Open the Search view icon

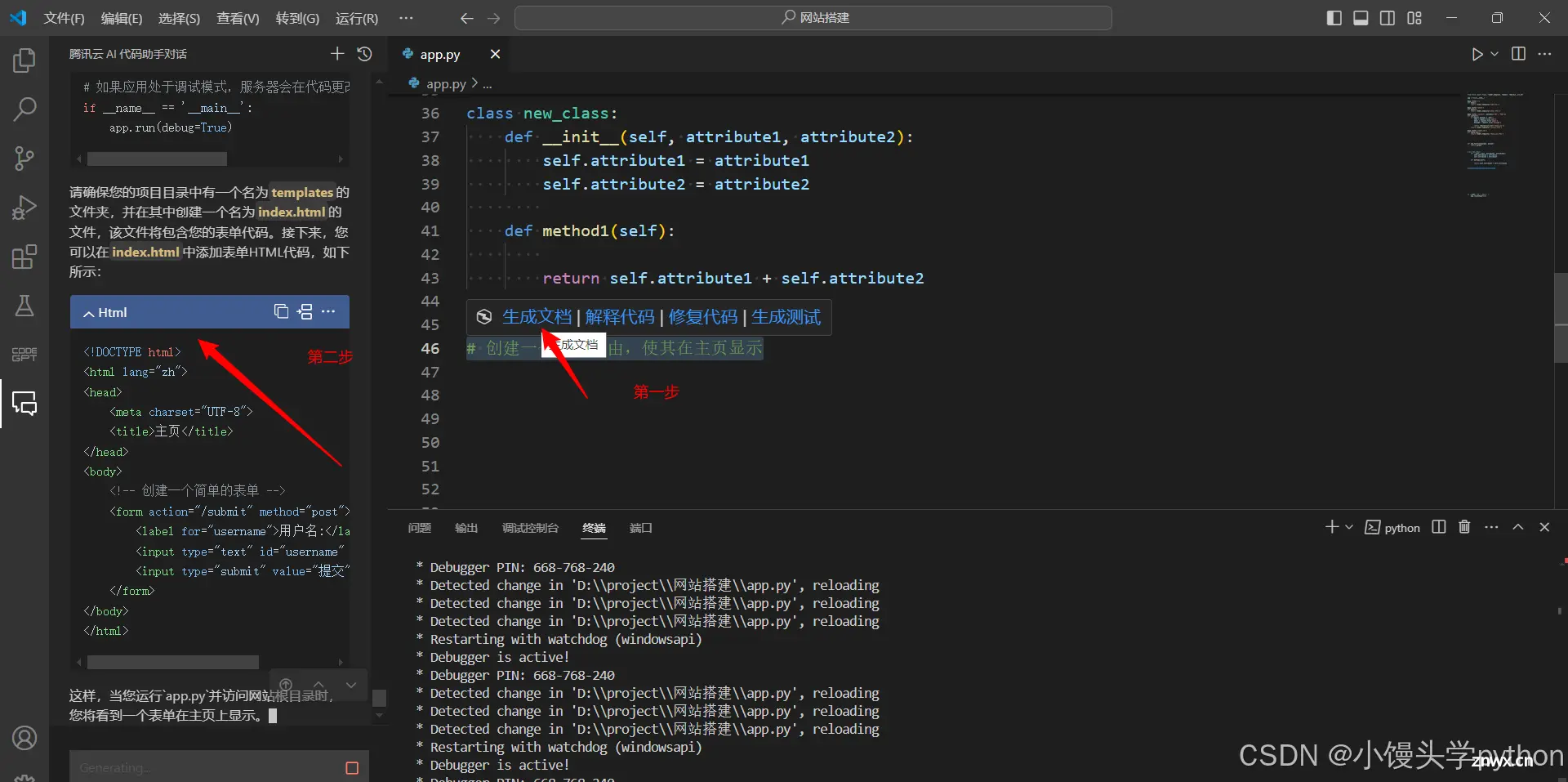tap(24, 109)
